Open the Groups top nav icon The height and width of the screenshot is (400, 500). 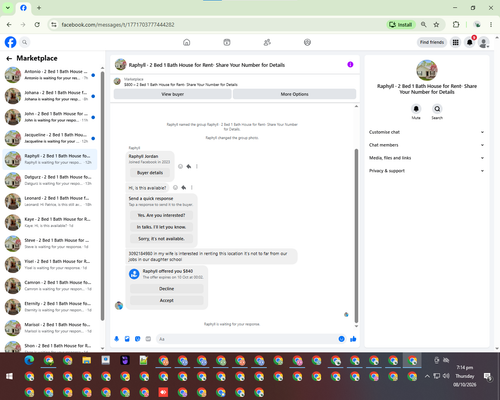[x=307, y=42]
